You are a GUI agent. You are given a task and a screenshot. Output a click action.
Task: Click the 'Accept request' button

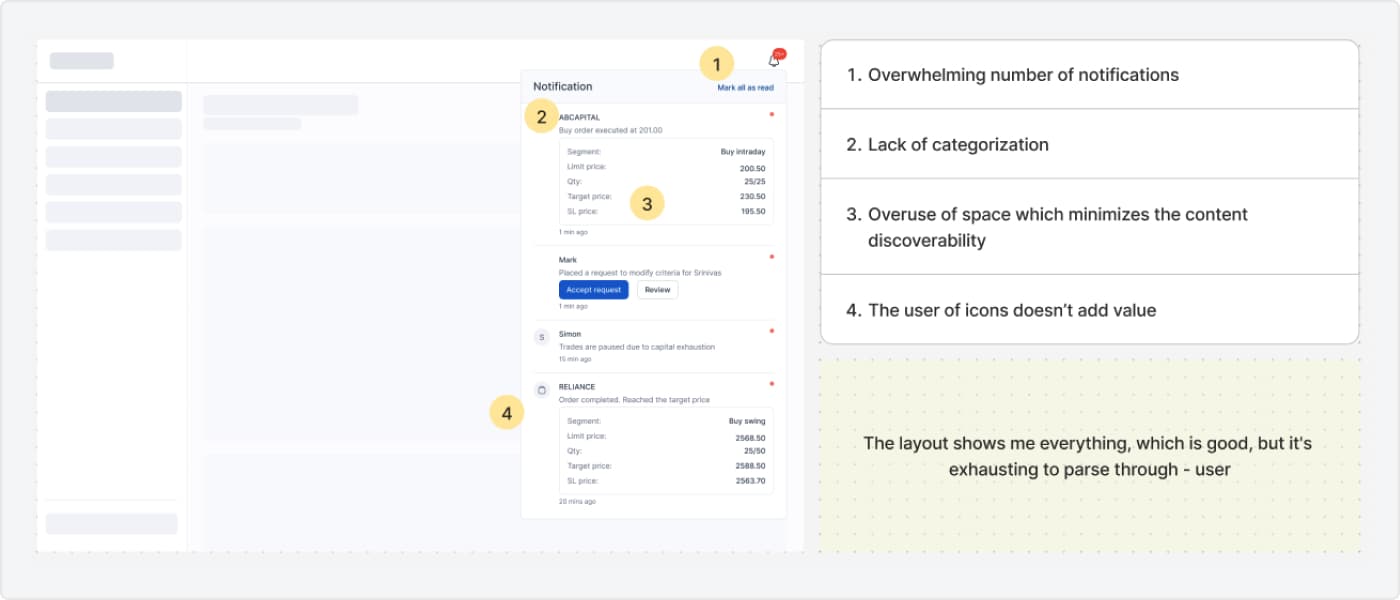click(x=594, y=290)
